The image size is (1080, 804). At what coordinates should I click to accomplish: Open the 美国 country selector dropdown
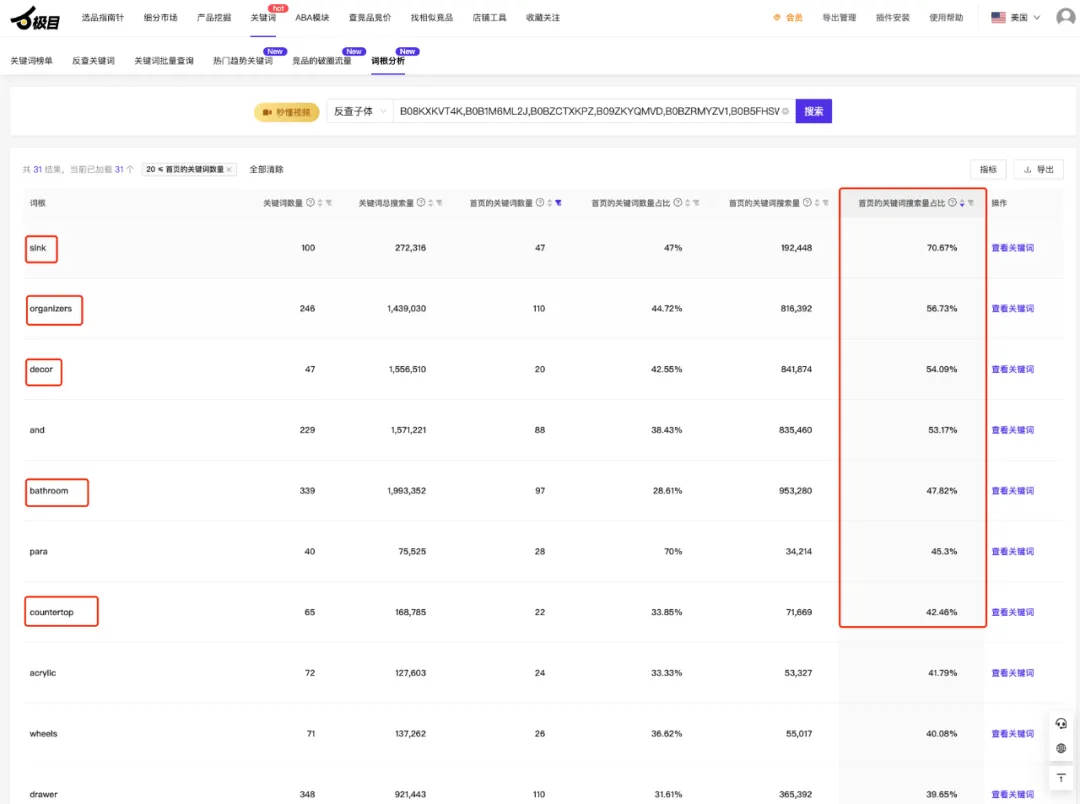[x=1016, y=17]
